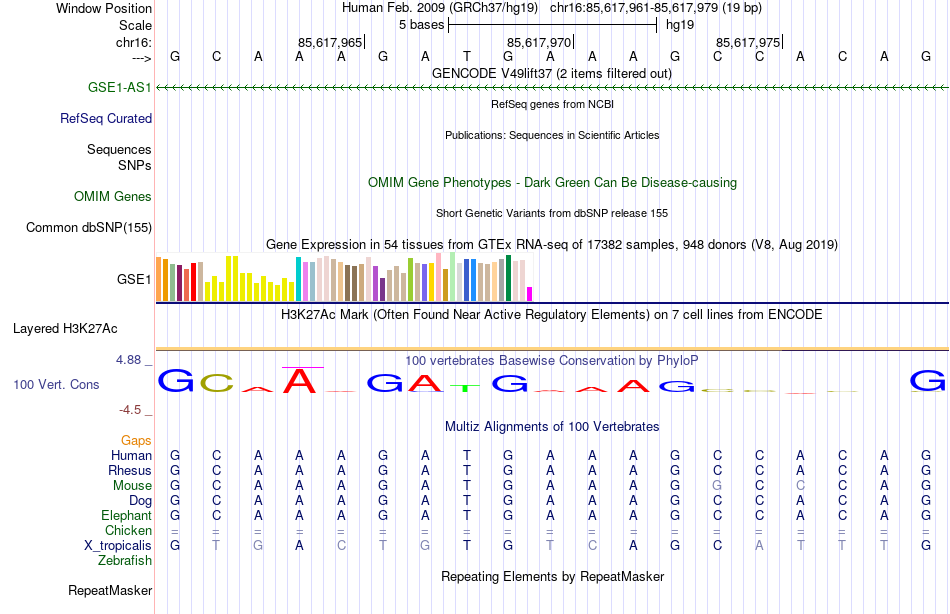Click the 5 bases scale bar
Image resolution: width=950 pixels, height=614 pixels.
click(553, 25)
